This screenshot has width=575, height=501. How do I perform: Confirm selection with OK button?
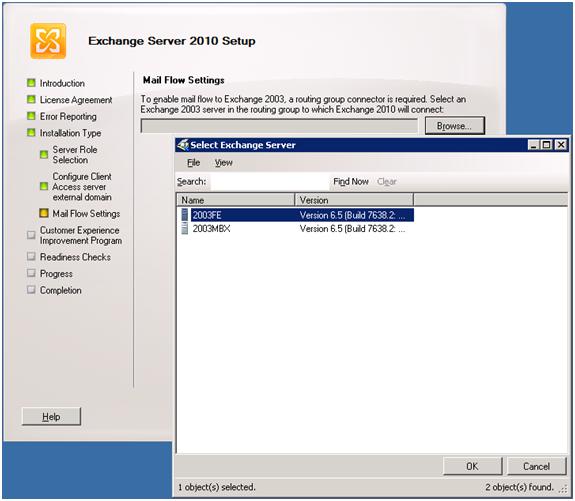click(x=472, y=466)
